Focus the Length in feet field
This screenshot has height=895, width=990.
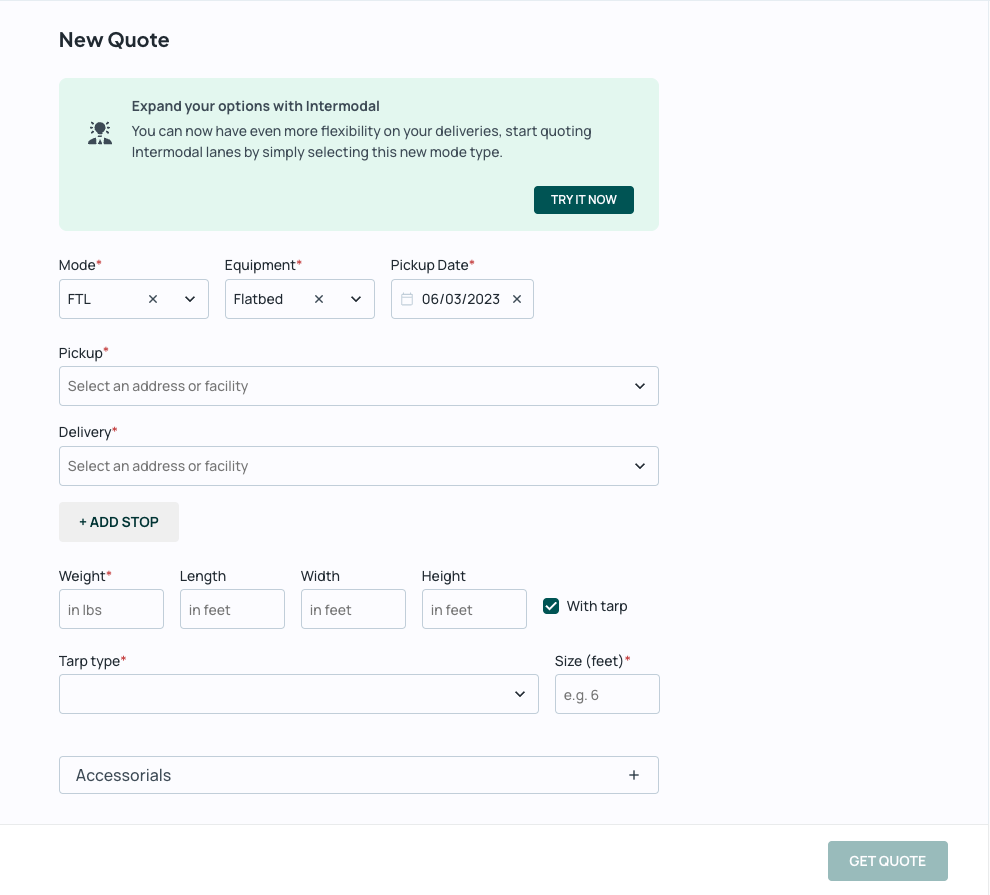[x=232, y=609]
